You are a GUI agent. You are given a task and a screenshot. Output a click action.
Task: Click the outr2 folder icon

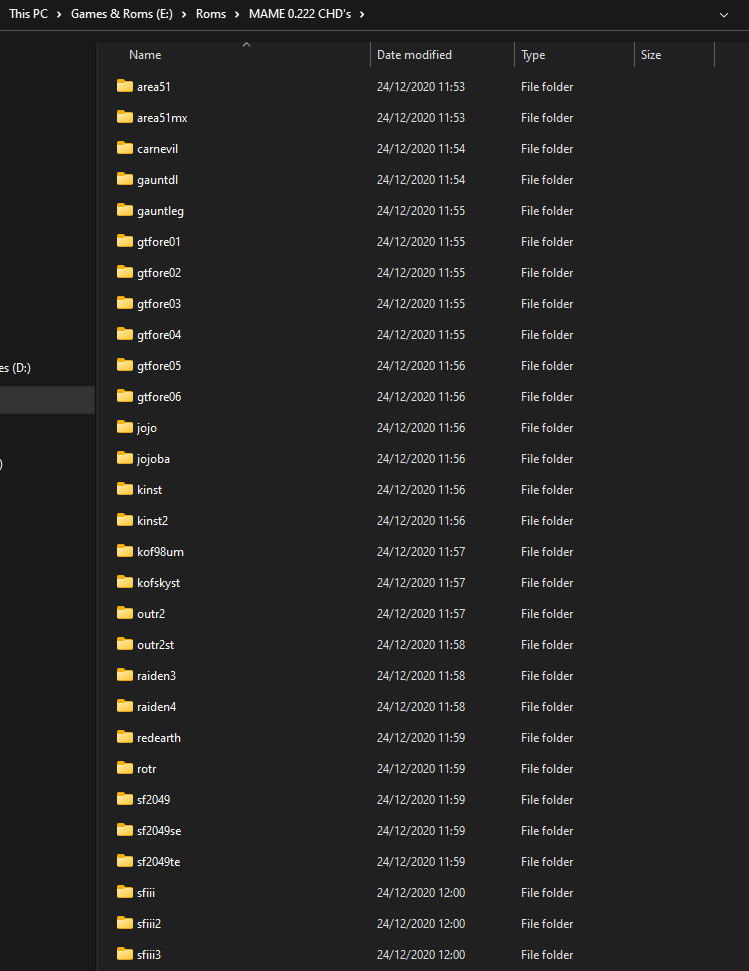point(125,612)
